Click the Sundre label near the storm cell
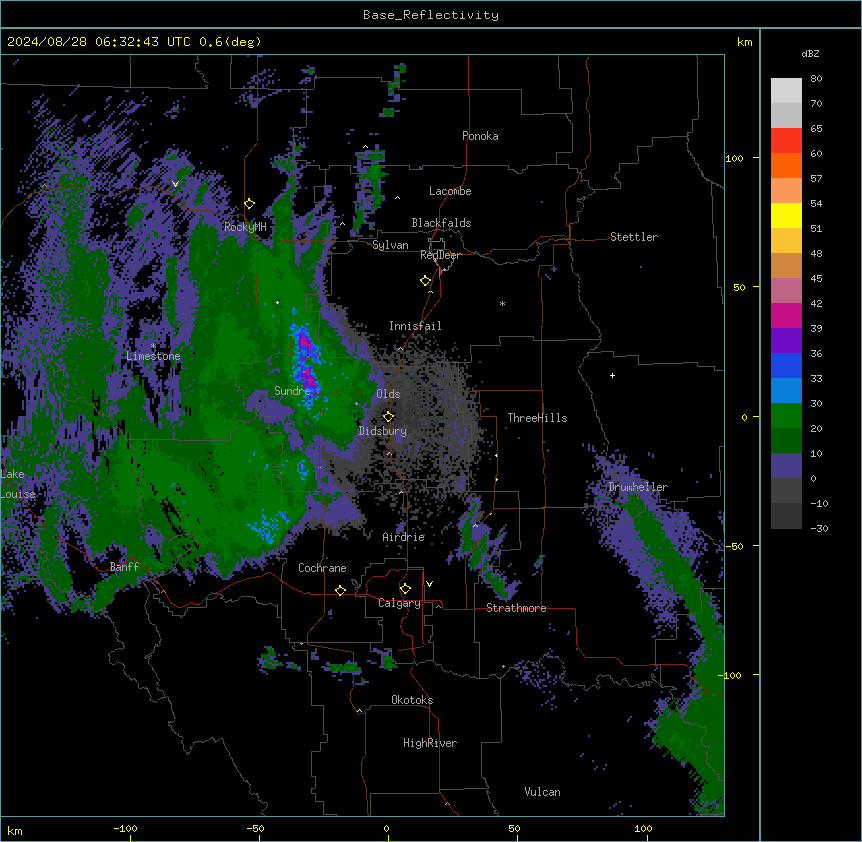Image resolution: width=862 pixels, height=842 pixels. (x=292, y=391)
